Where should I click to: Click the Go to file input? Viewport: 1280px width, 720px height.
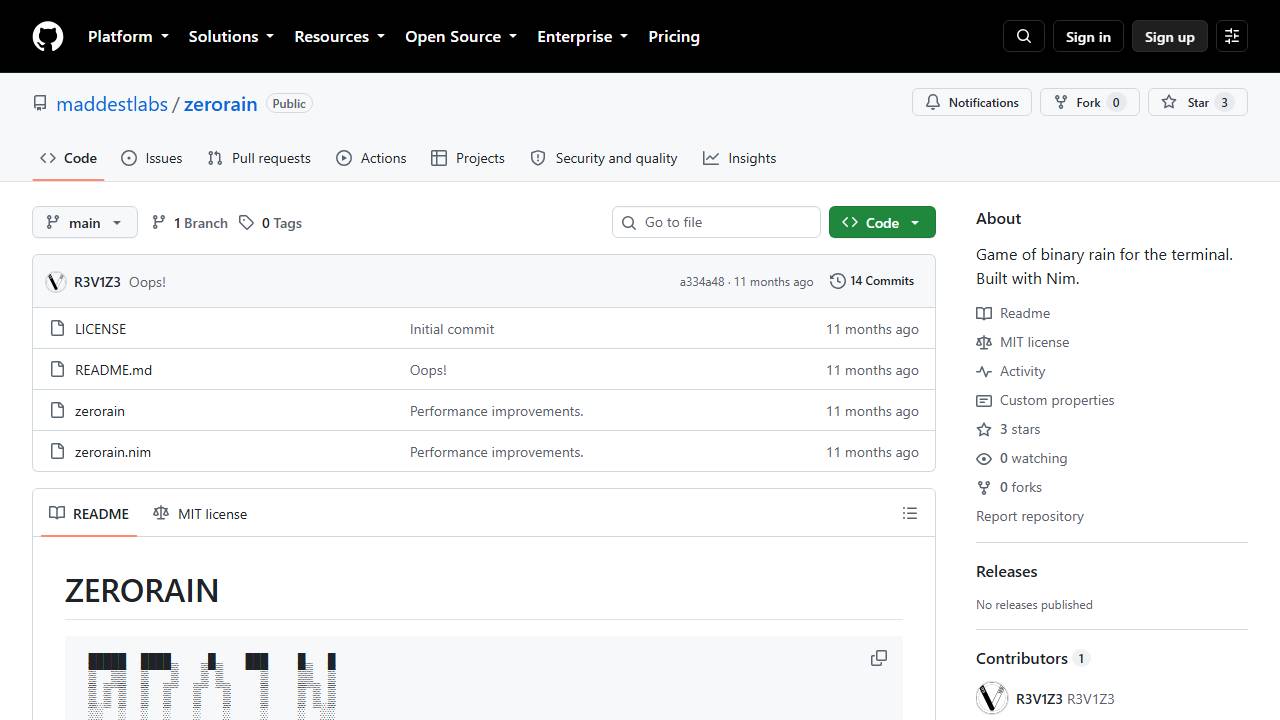(x=716, y=222)
